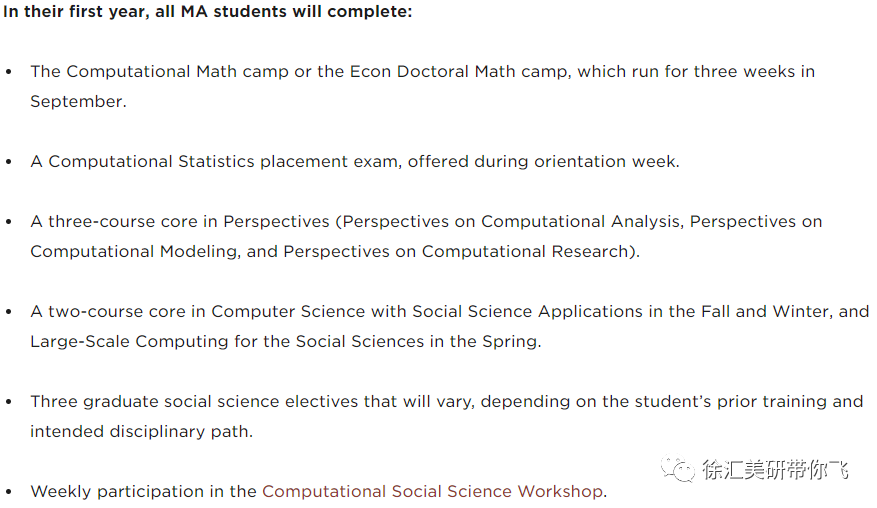Click the text 'offered during orientation week'
This screenshot has width=877, height=508.
541,161
